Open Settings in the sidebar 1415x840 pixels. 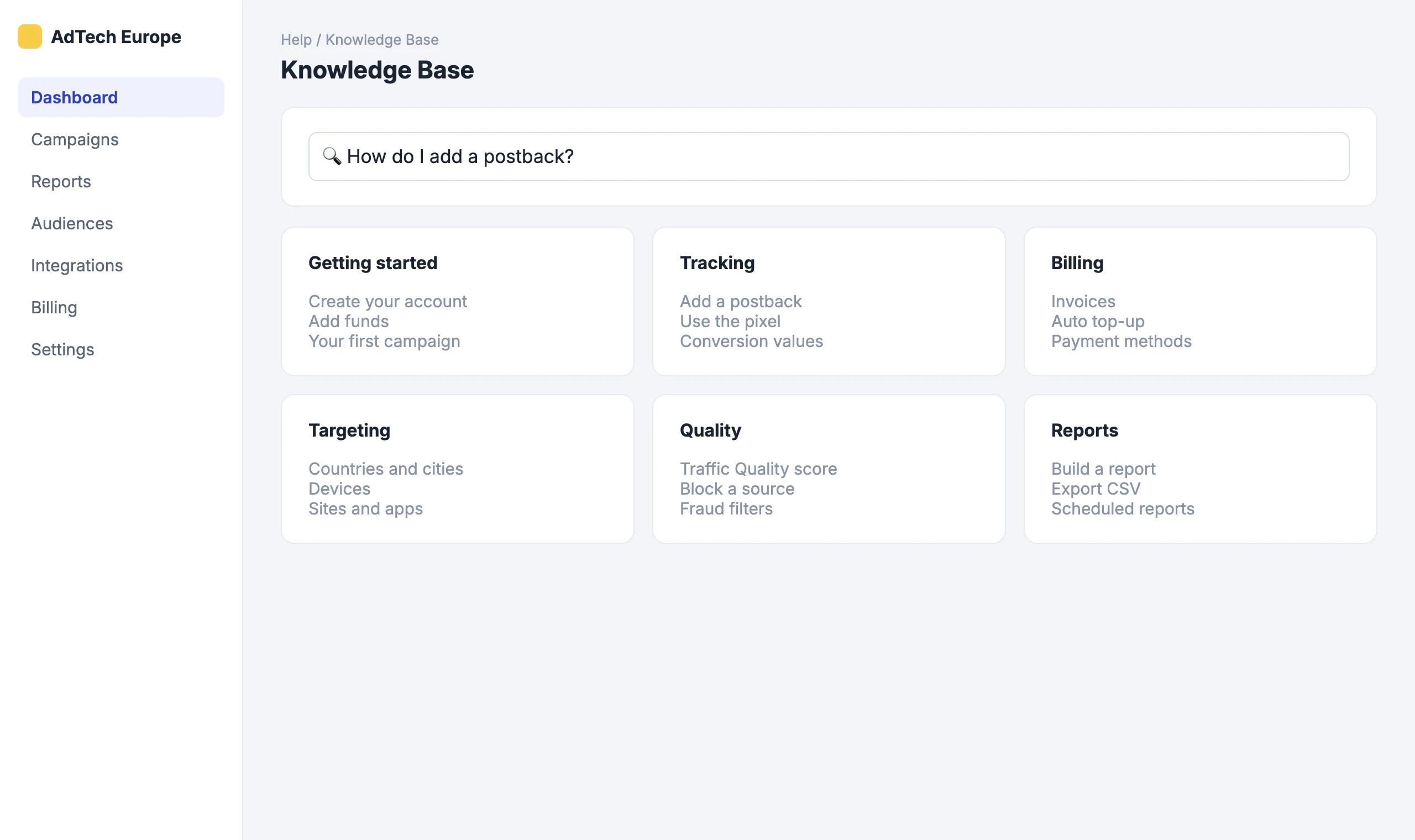click(x=120, y=349)
